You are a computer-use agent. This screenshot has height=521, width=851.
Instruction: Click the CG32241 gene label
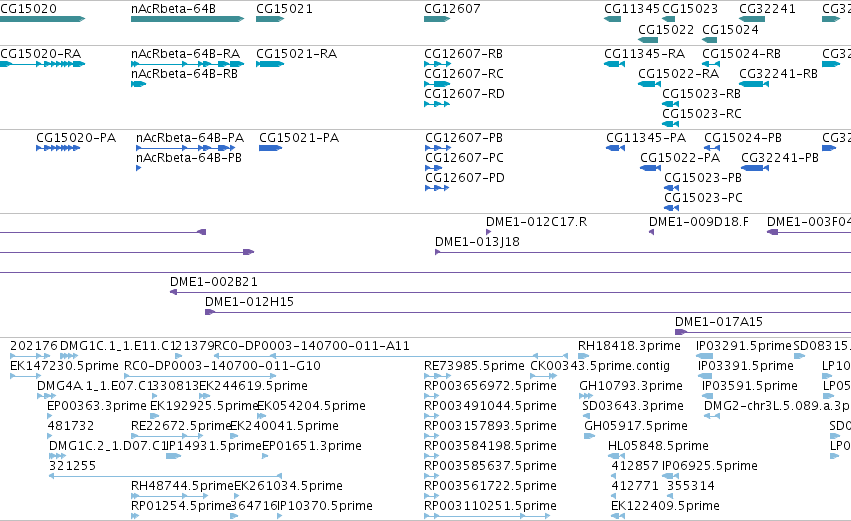[x=767, y=9]
